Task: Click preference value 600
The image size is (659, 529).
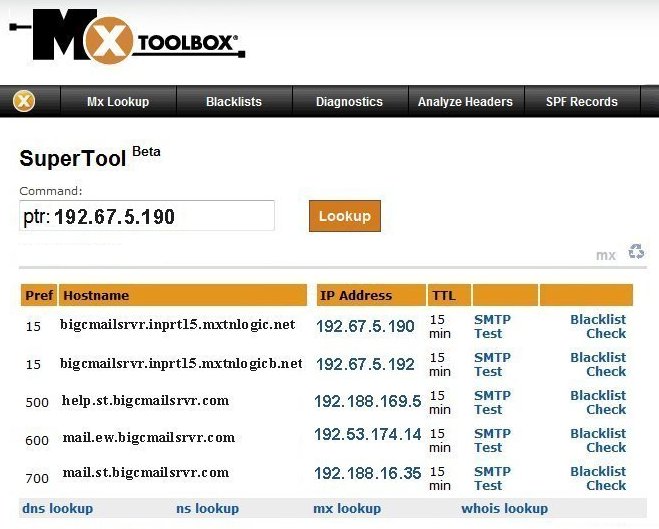Action: click(x=37, y=440)
